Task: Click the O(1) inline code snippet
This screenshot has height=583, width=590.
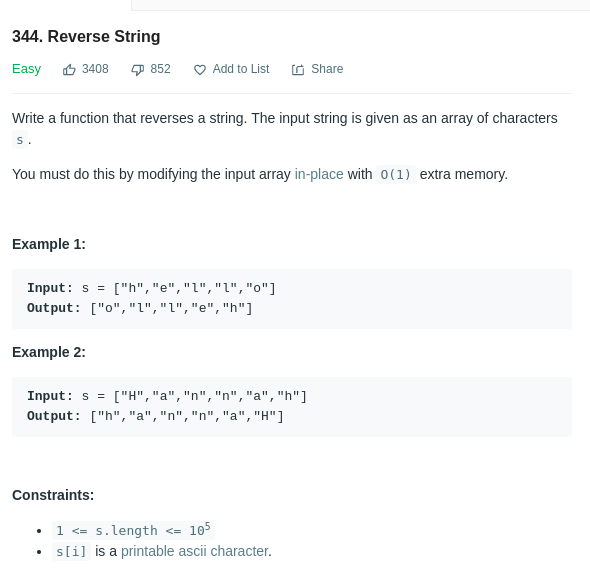Action: point(395,174)
